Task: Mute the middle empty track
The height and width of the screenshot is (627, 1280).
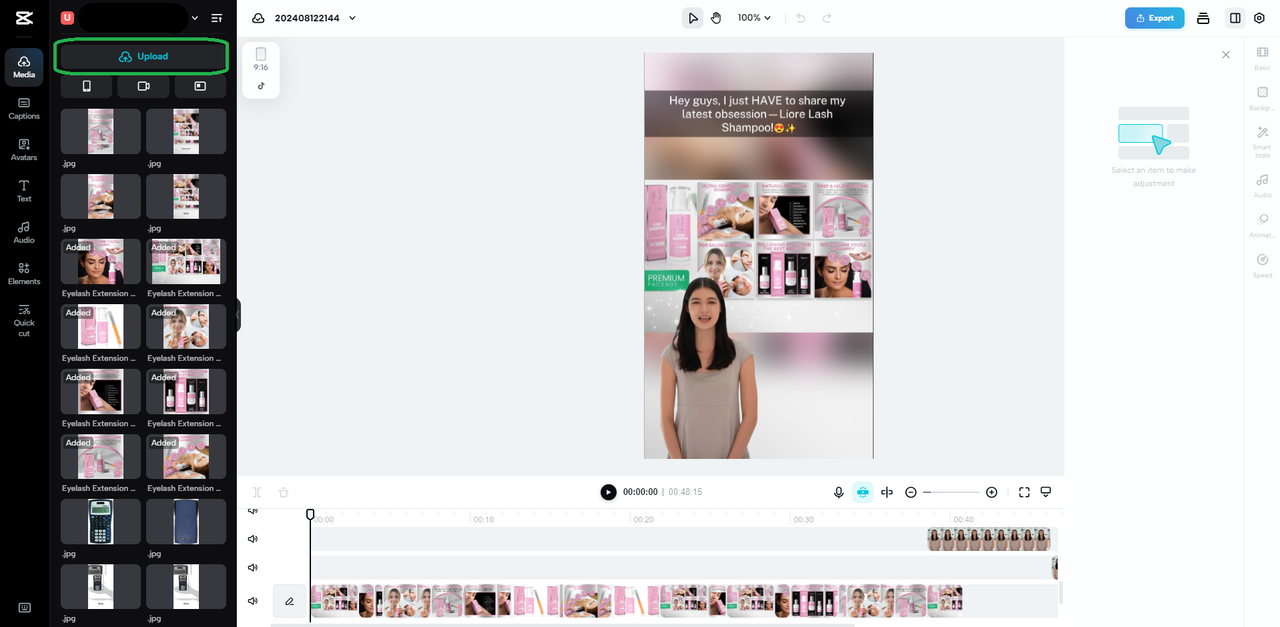Action: click(x=253, y=568)
